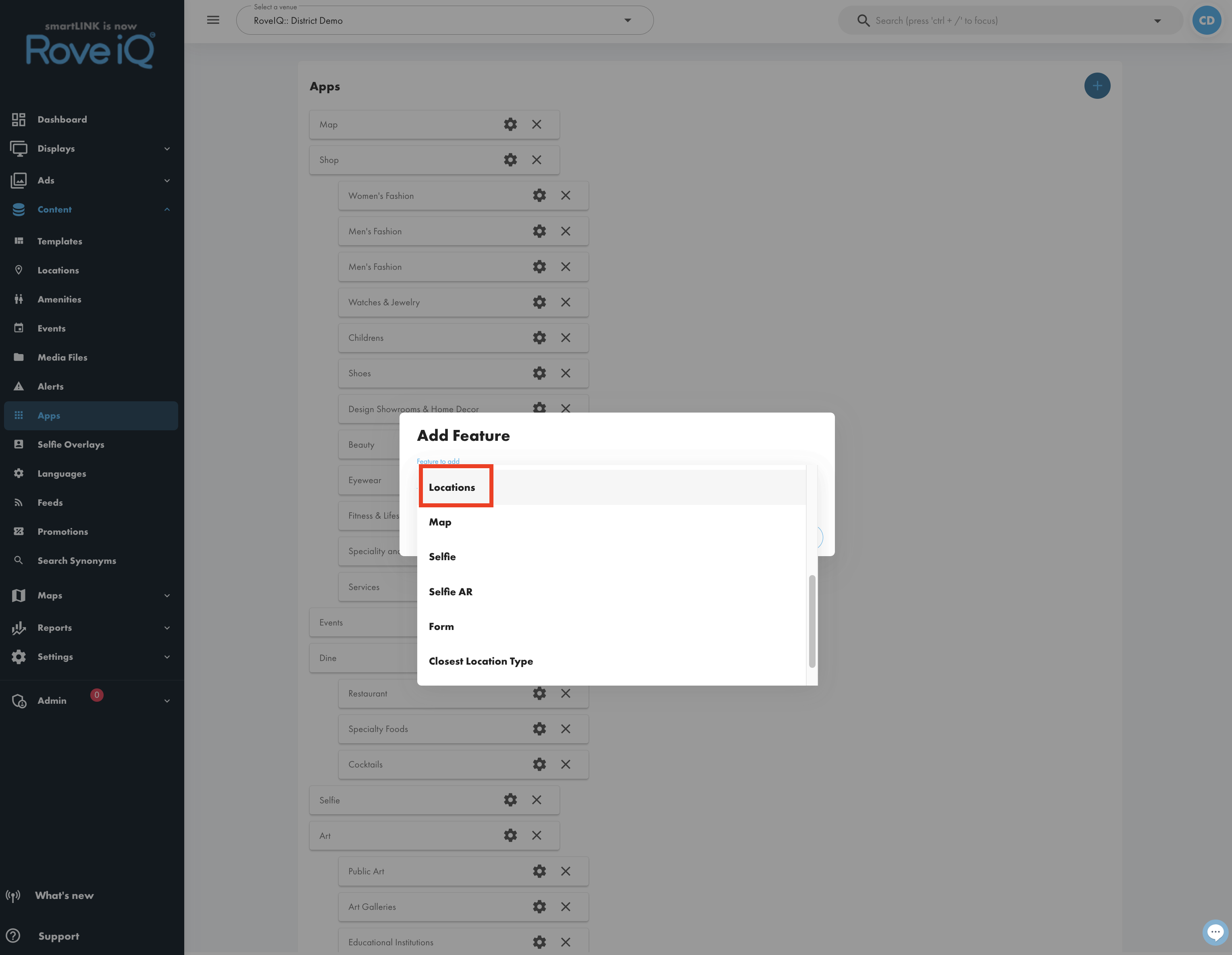Click the search magnifier icon
The image size is (1232, 955).
(863, 20)
